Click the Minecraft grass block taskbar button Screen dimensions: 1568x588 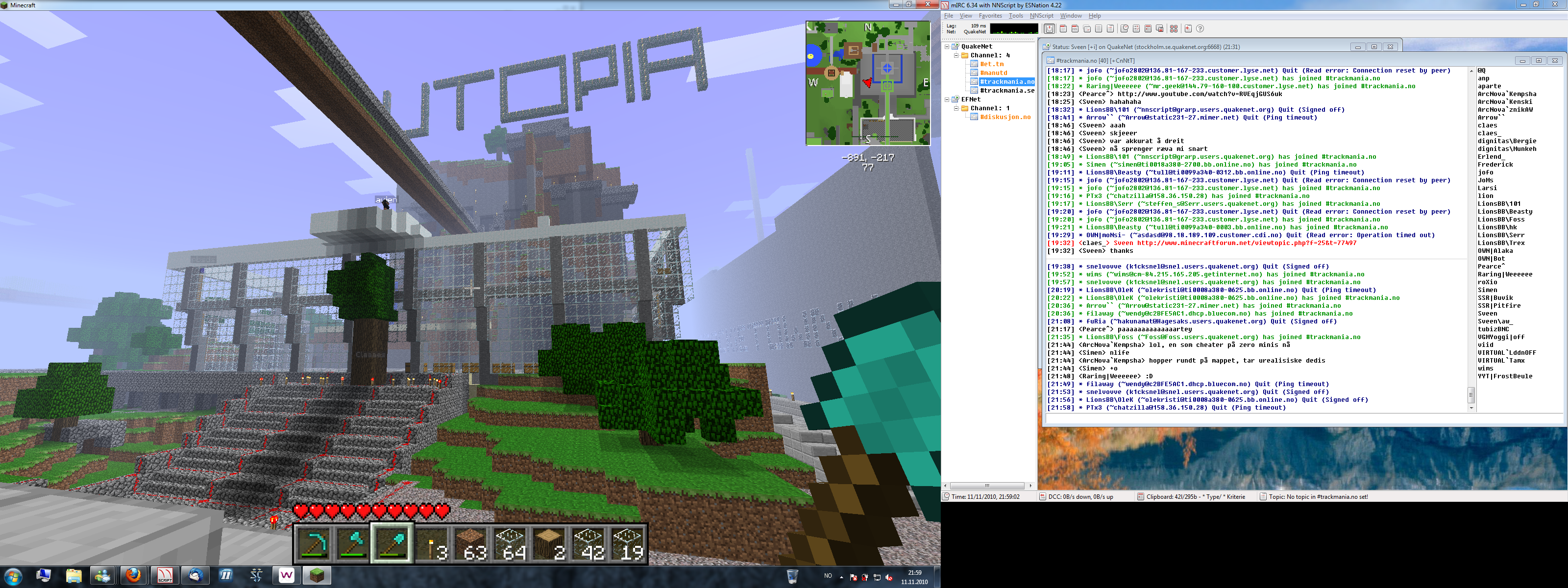(x=317, y=575)
